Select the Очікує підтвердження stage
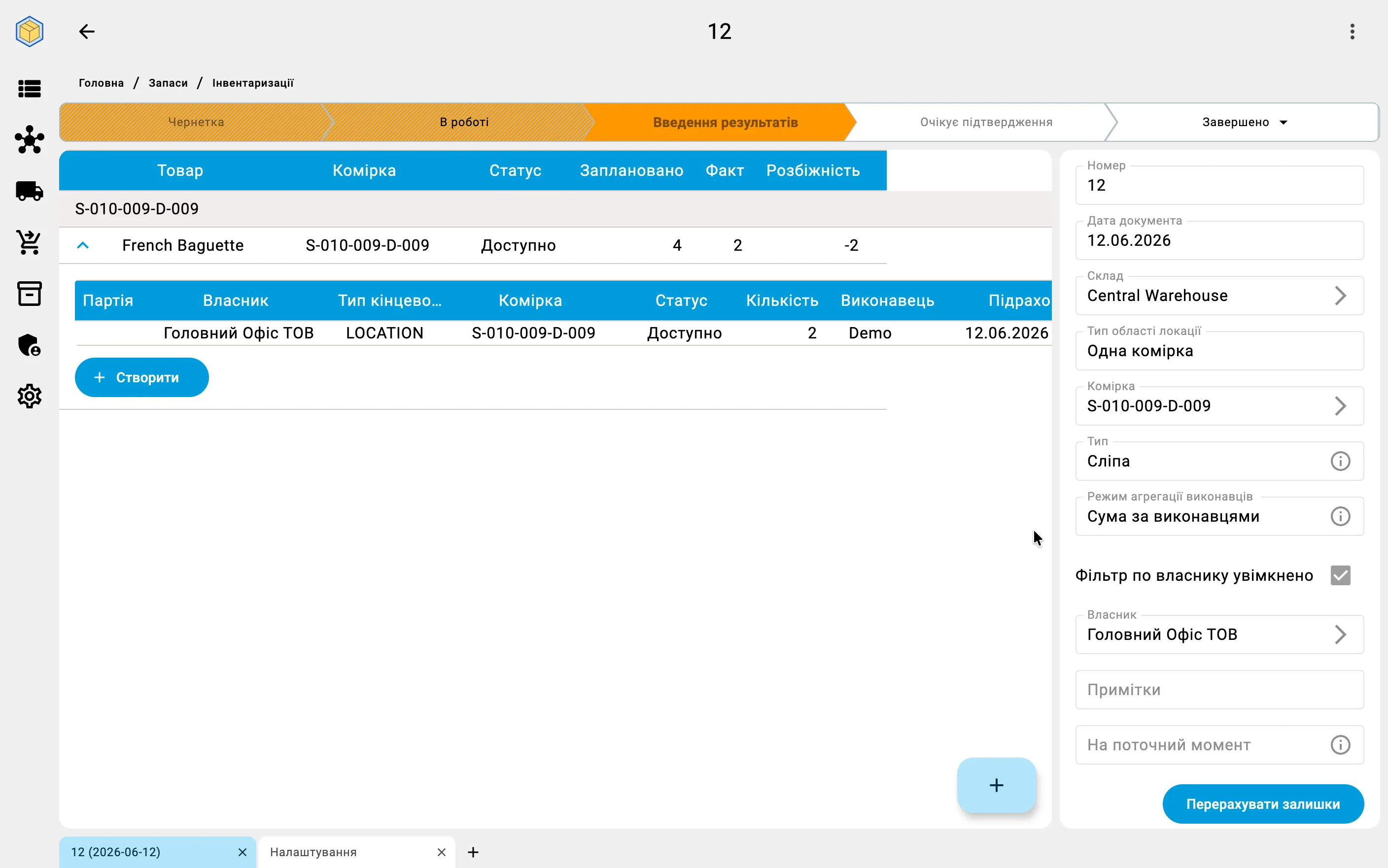 click(x=985, y=122)
